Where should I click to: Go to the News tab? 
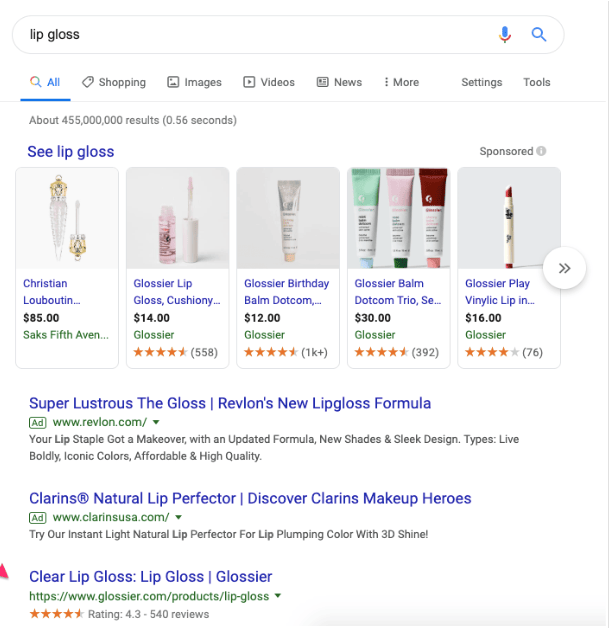[339, 82]
